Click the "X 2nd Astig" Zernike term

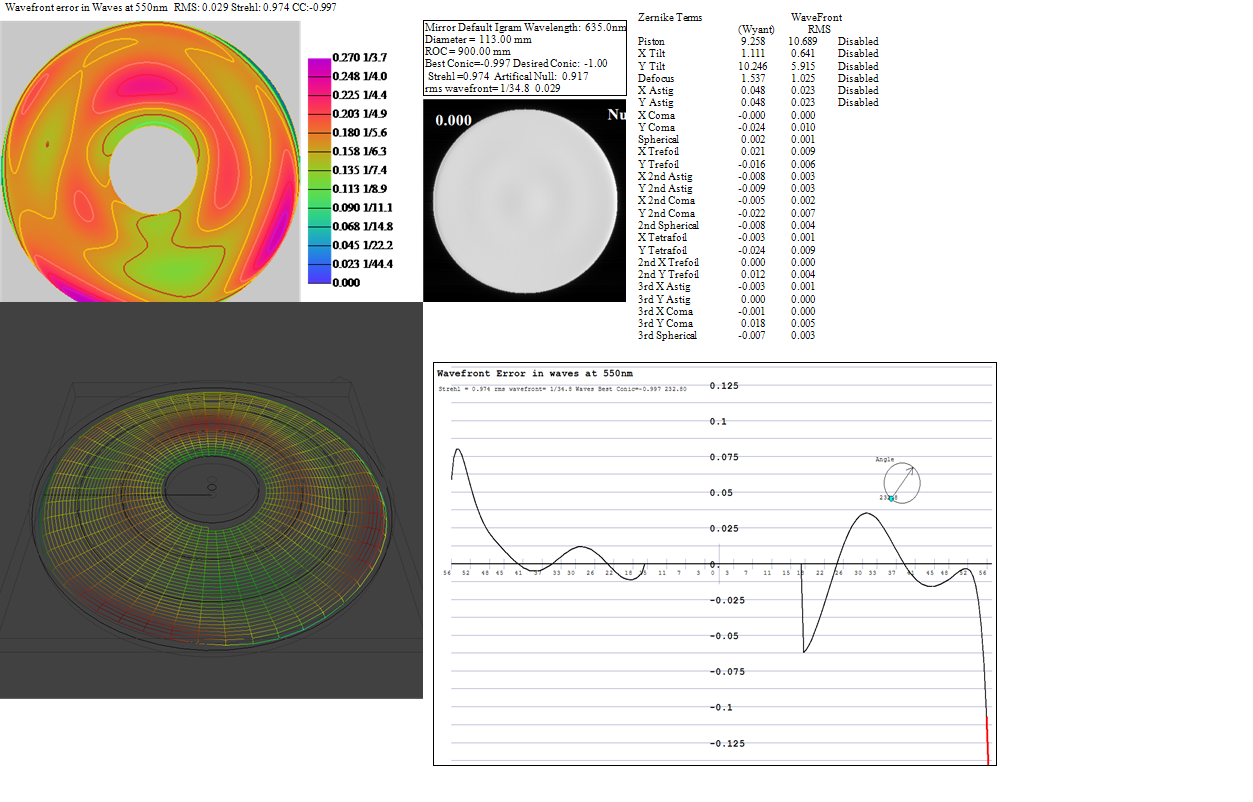pos(664,176)
